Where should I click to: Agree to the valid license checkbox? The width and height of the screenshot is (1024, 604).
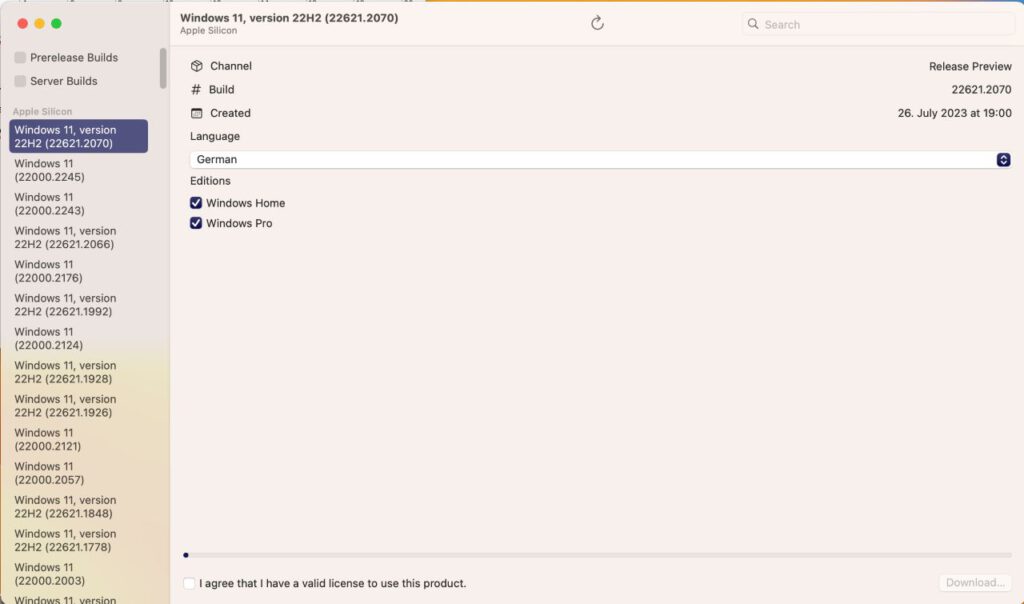coord(189,583)
